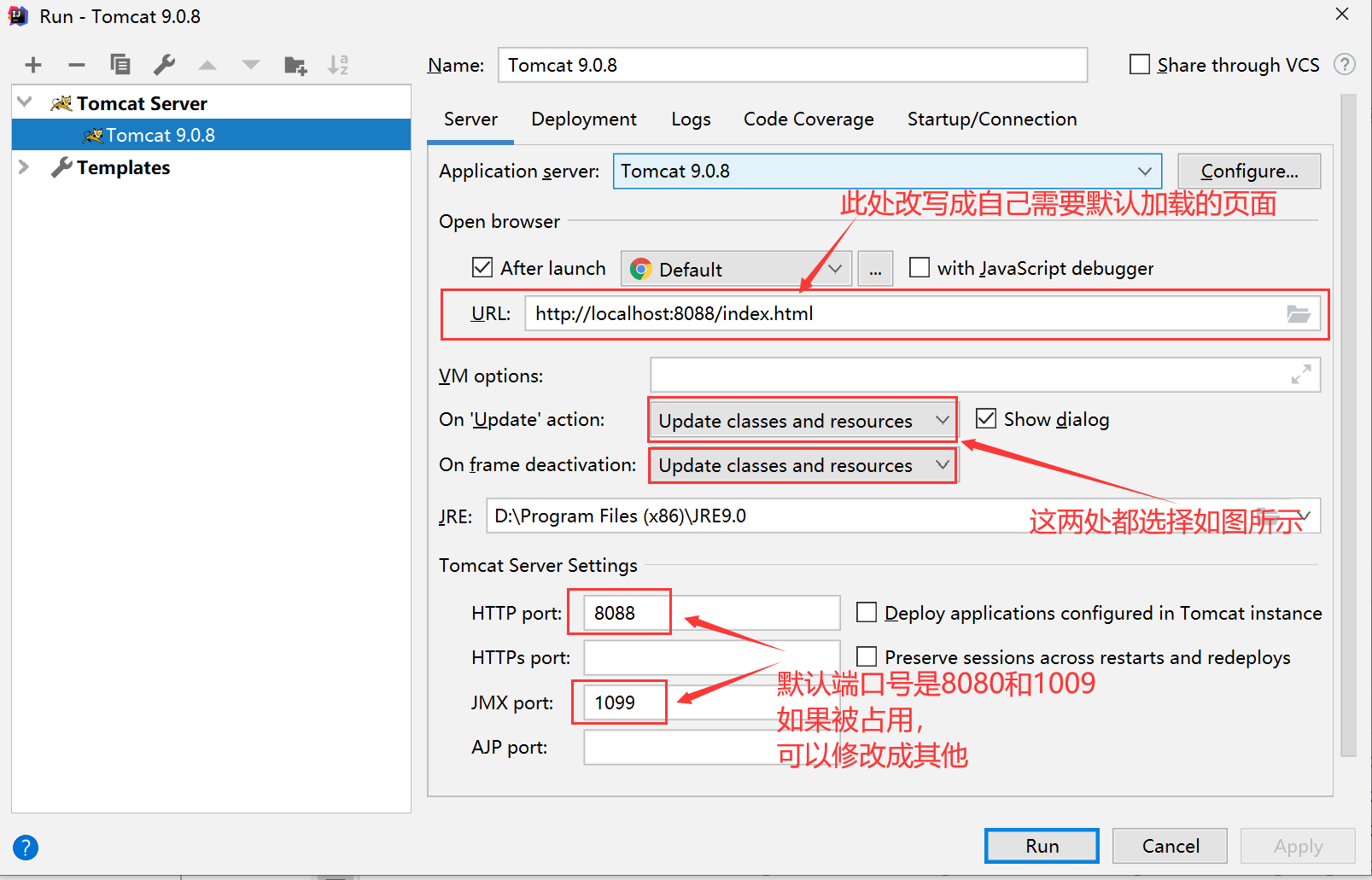Enable Preserve sessions across restarts and redeploys
The height and width of the screenshot is (880, 1372).
pos(867,656)
